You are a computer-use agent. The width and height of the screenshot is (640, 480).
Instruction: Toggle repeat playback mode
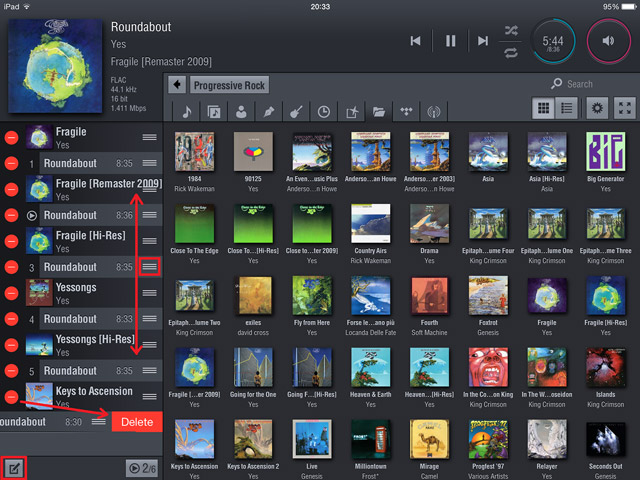tap(511, 51)
